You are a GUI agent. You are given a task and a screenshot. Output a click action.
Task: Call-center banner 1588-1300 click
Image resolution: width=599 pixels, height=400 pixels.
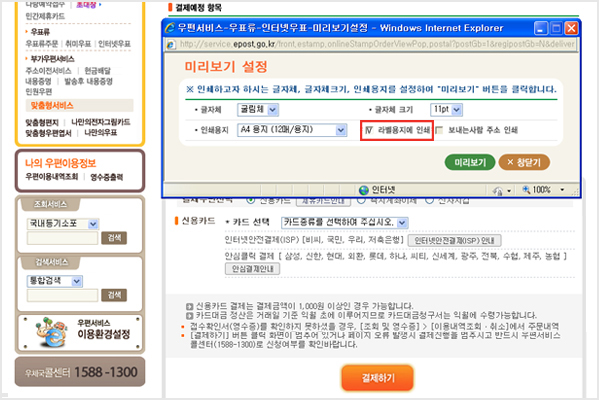click(80, 372)
